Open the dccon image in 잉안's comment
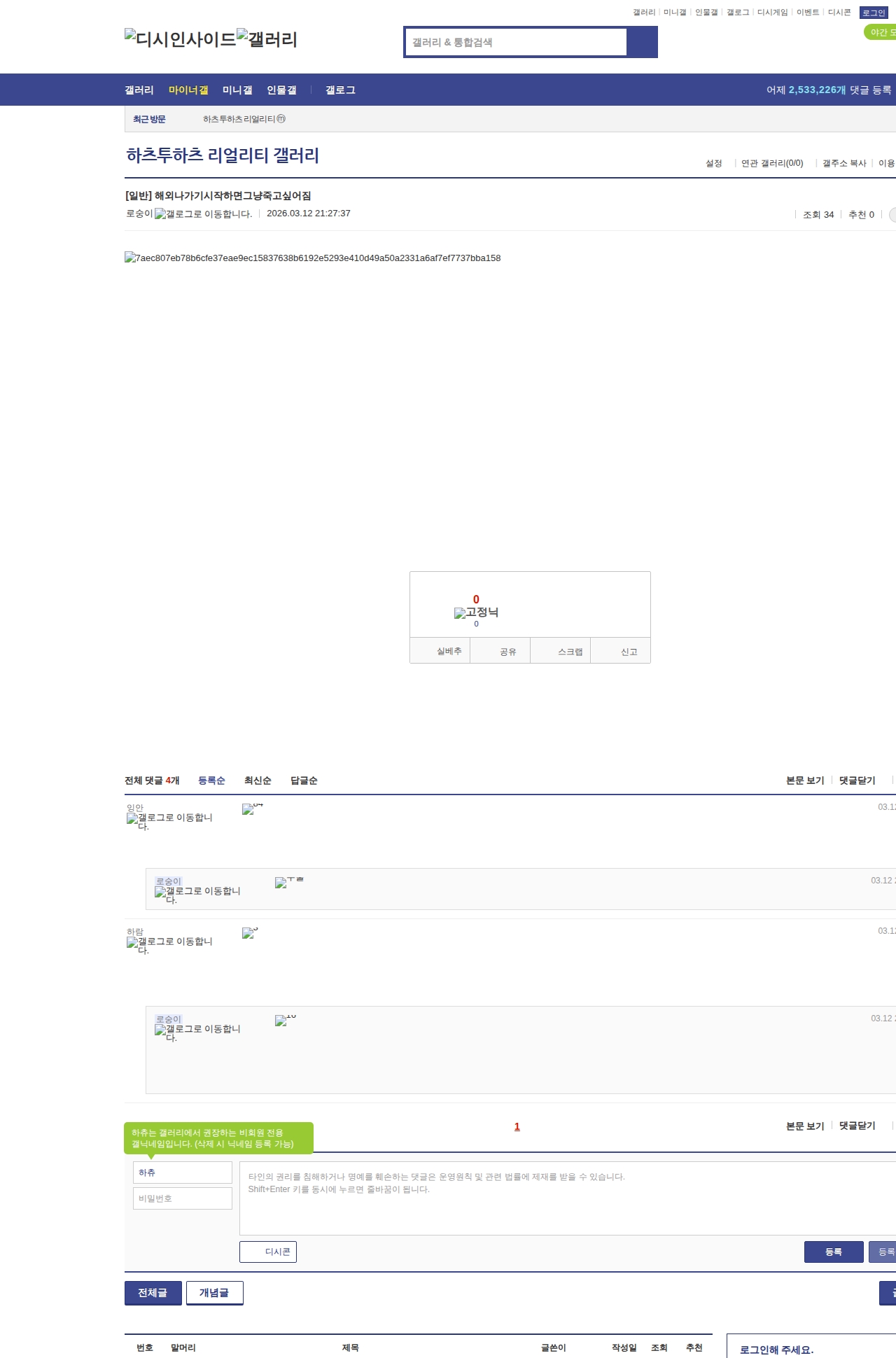This screenshot has width=896, height=1358. 252,809
